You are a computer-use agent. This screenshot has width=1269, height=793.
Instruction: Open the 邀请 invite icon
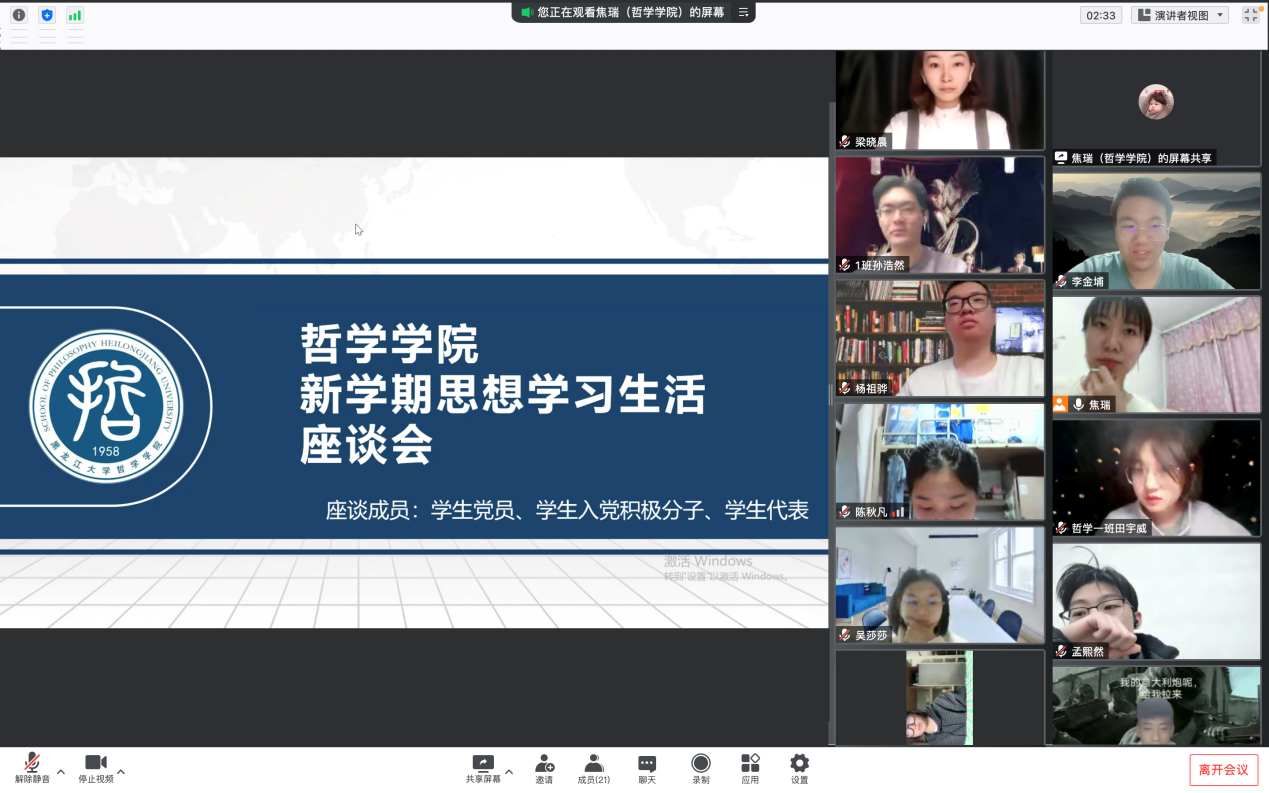click(544, 767)
